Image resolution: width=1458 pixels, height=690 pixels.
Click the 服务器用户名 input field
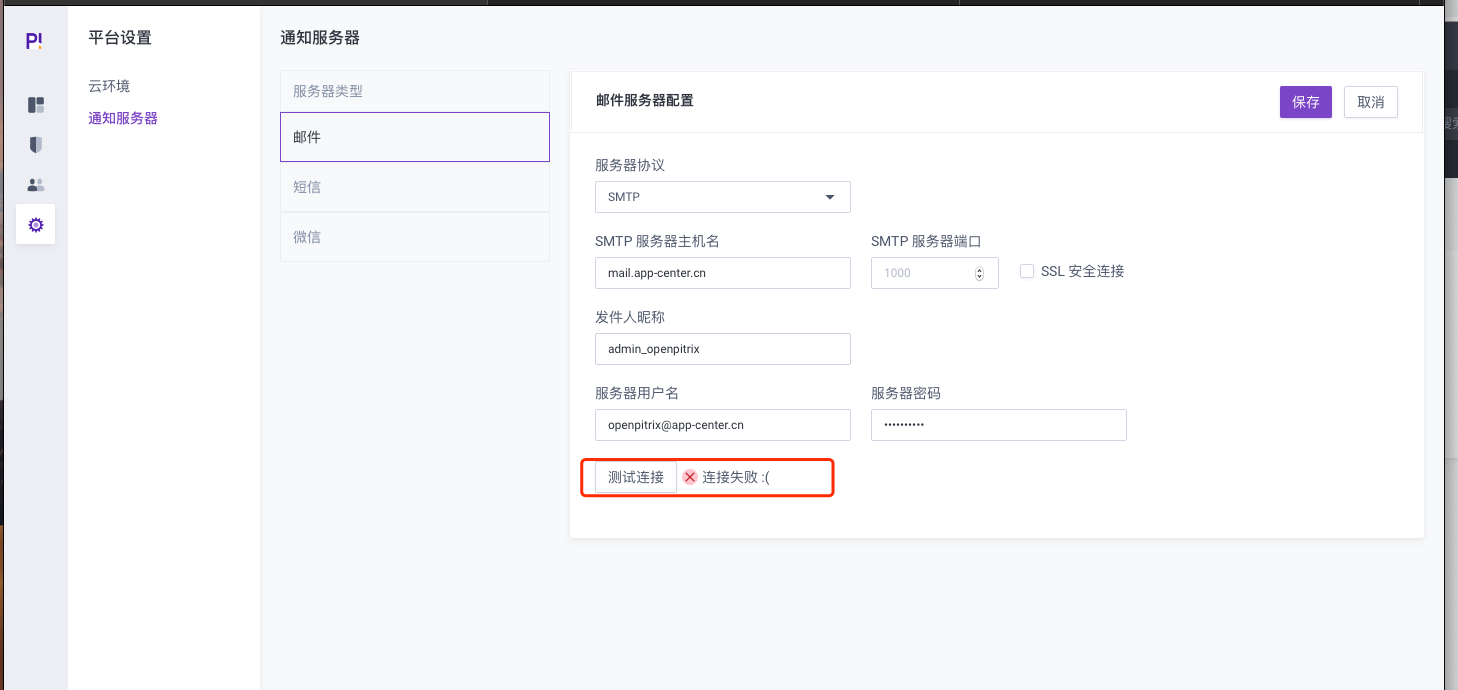pyautogui.click(x=723, y=425)
